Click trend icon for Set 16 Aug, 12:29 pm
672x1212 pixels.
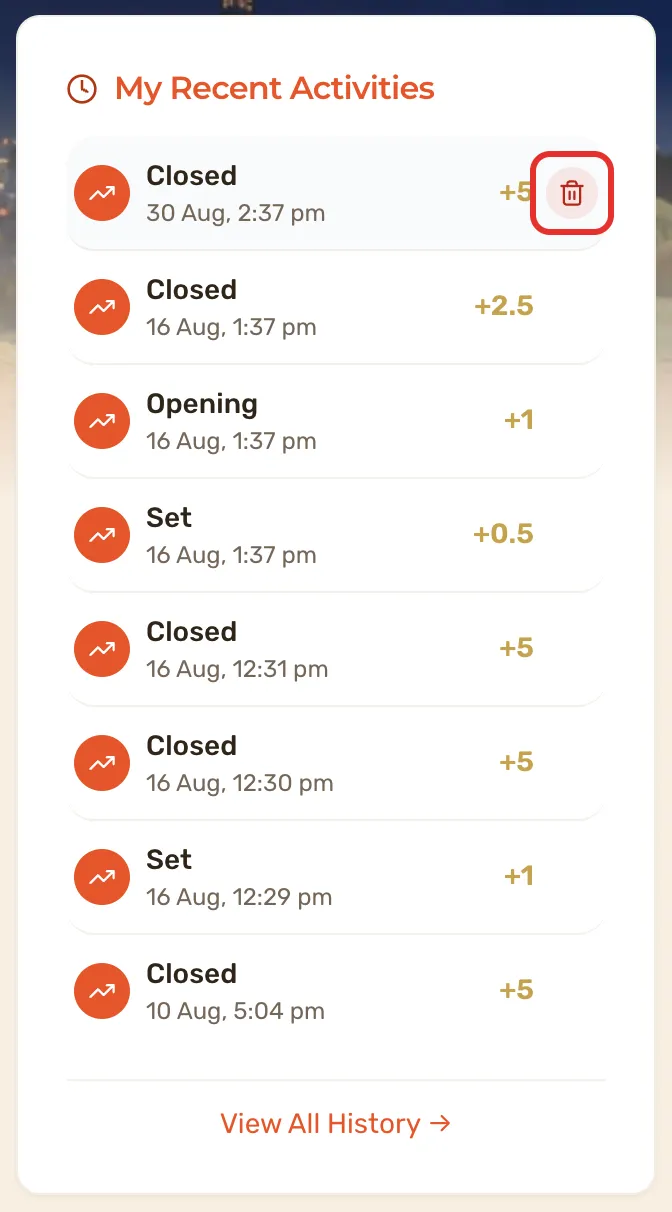pyautogui.click(x=102, y=877)
